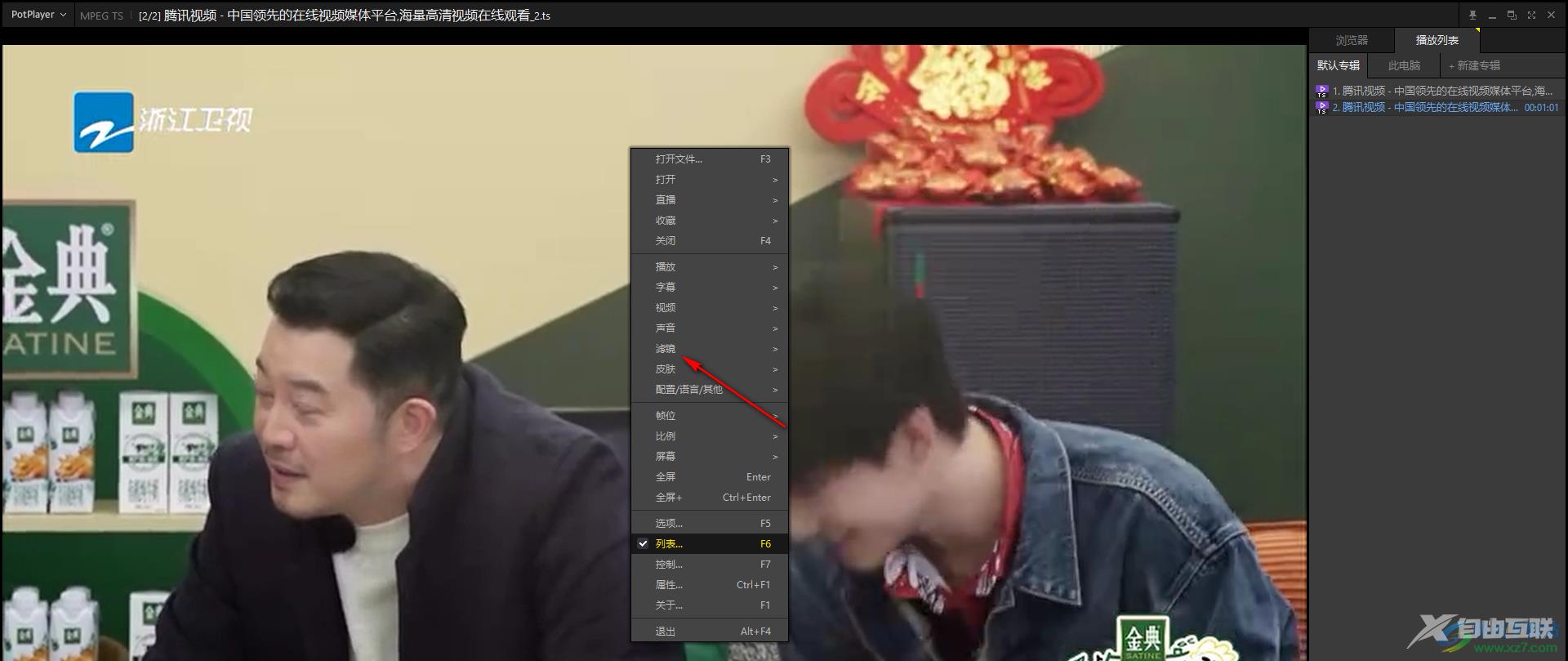The height and width of the screenshot is (661, 1568).
Task: Choose 关闭 F4 menu entry
Action: [x=709, y=240]
